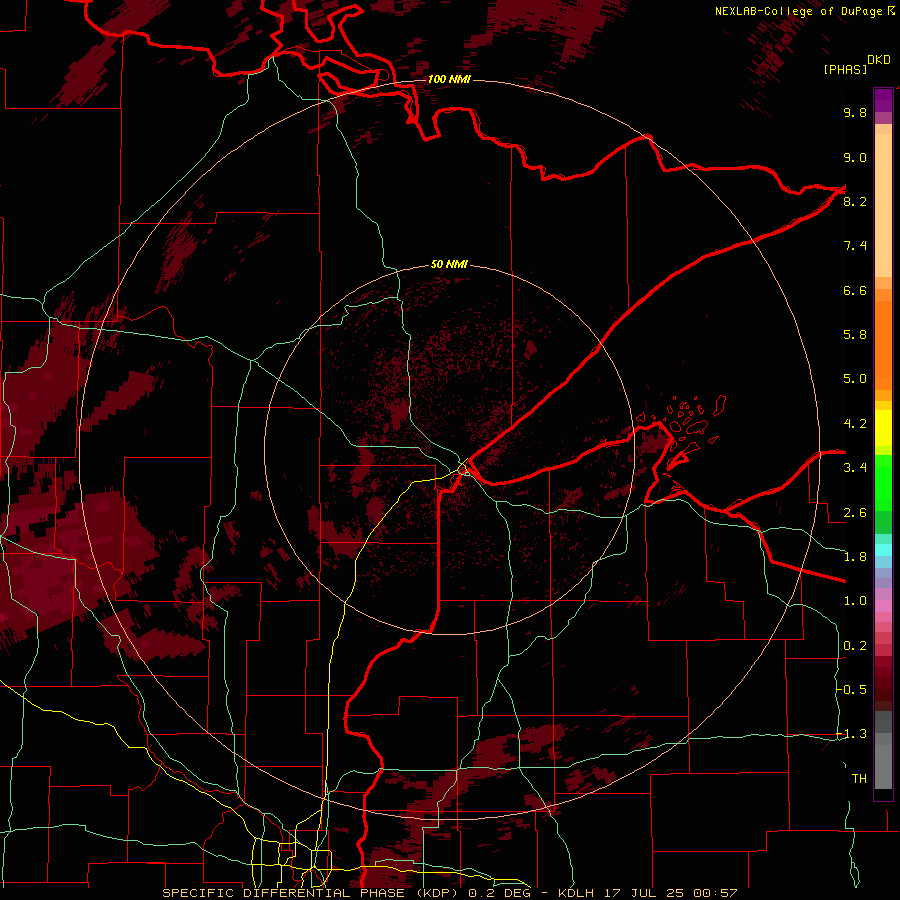Image resolution: width=900 pixels, height=900 pixels.
Task: Click the 7.4 value on the scale
Action: (x=855, y=246)
